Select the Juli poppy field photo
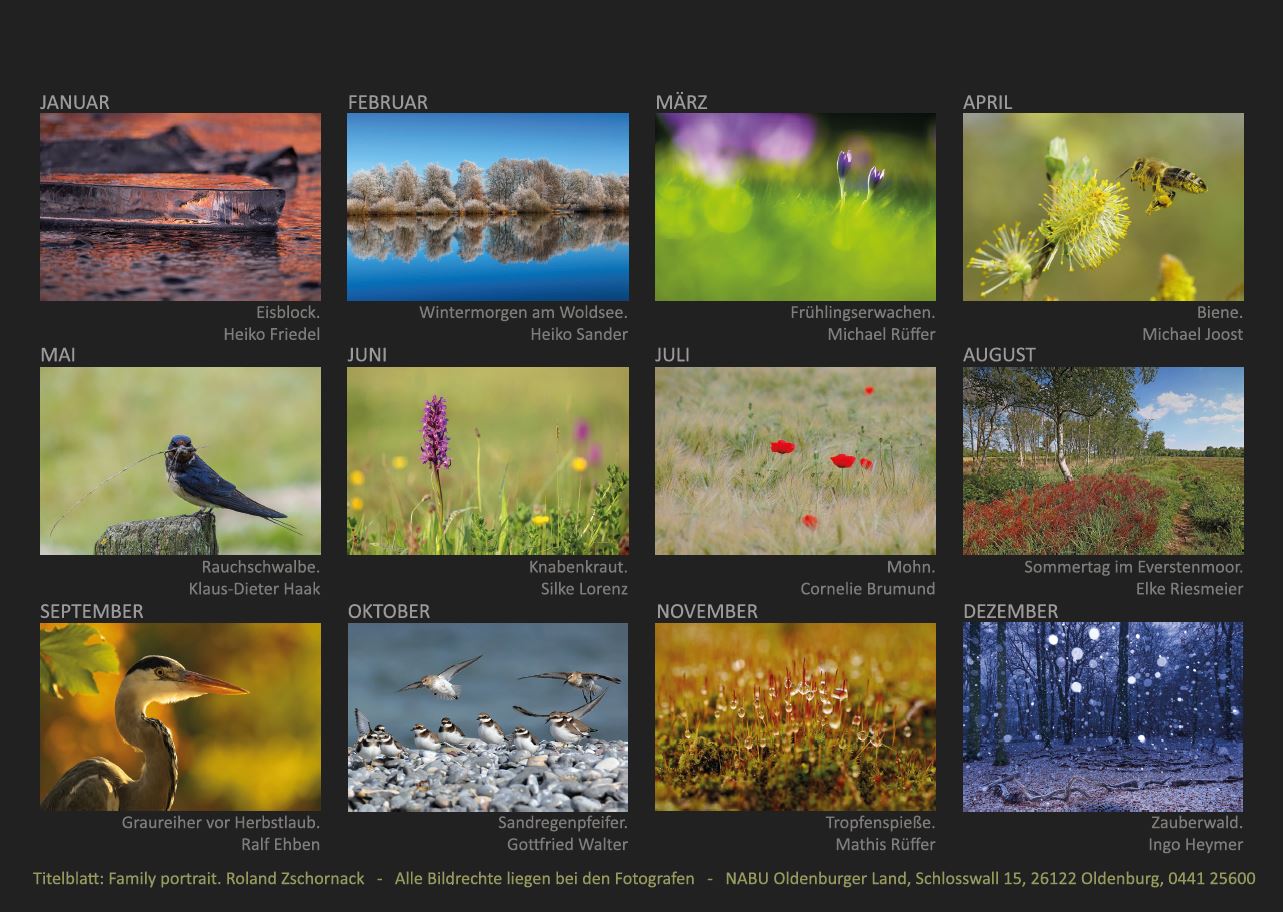 click(x=795, y=461)
